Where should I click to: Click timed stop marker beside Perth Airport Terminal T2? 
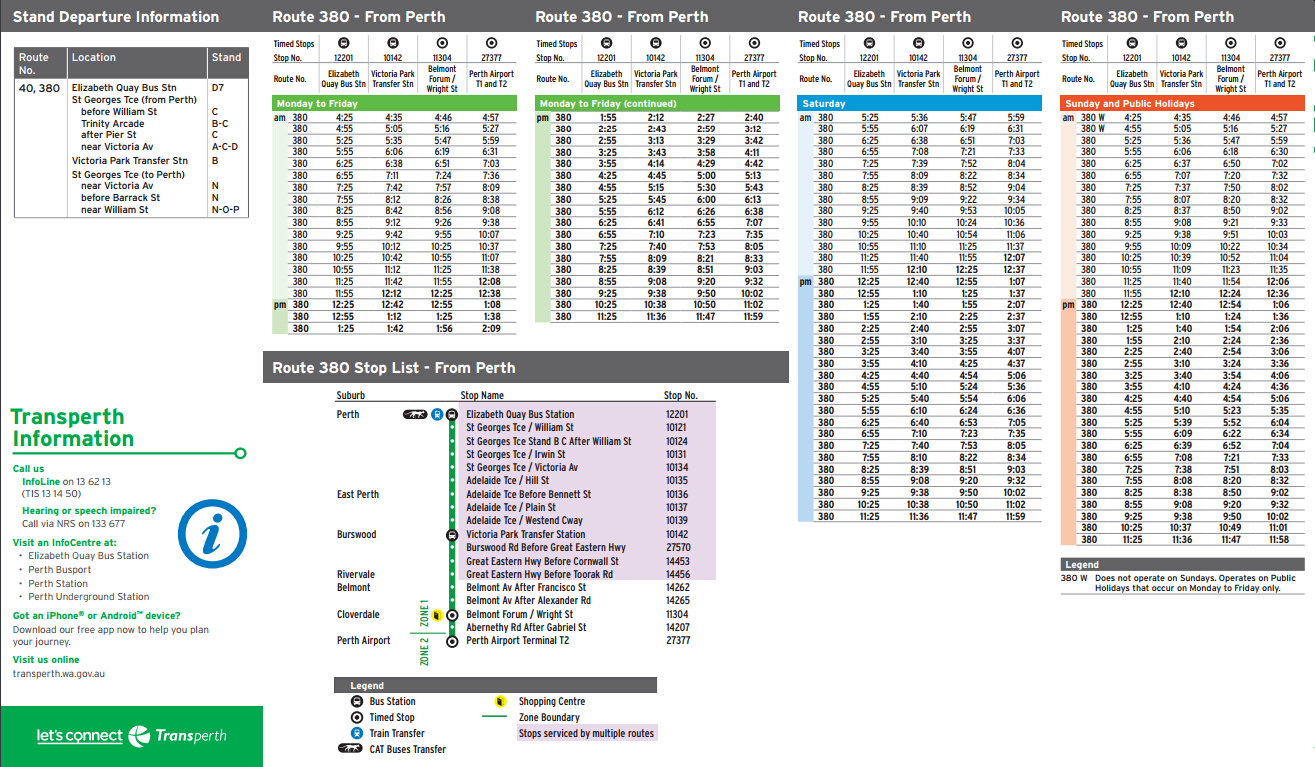pyautogui.click(x=452, y=640)
